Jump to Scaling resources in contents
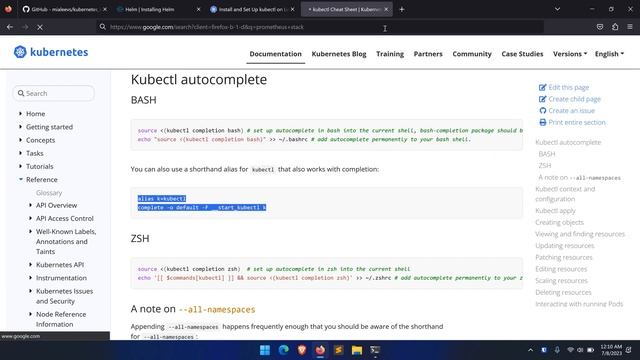This screenshot has width=640, height=360. (x=561, y=281)
